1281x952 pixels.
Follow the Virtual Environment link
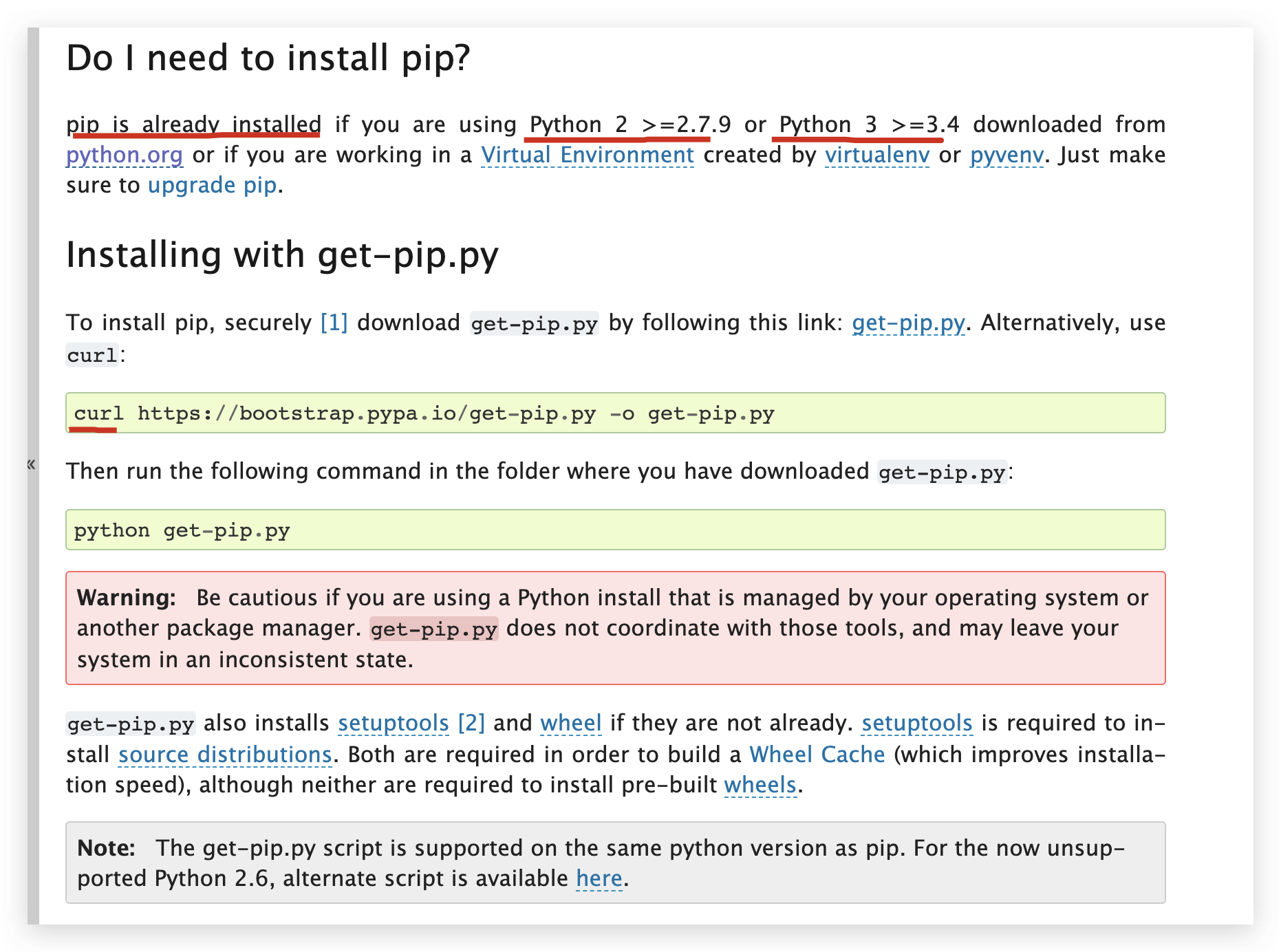click(x=587, y=155)
